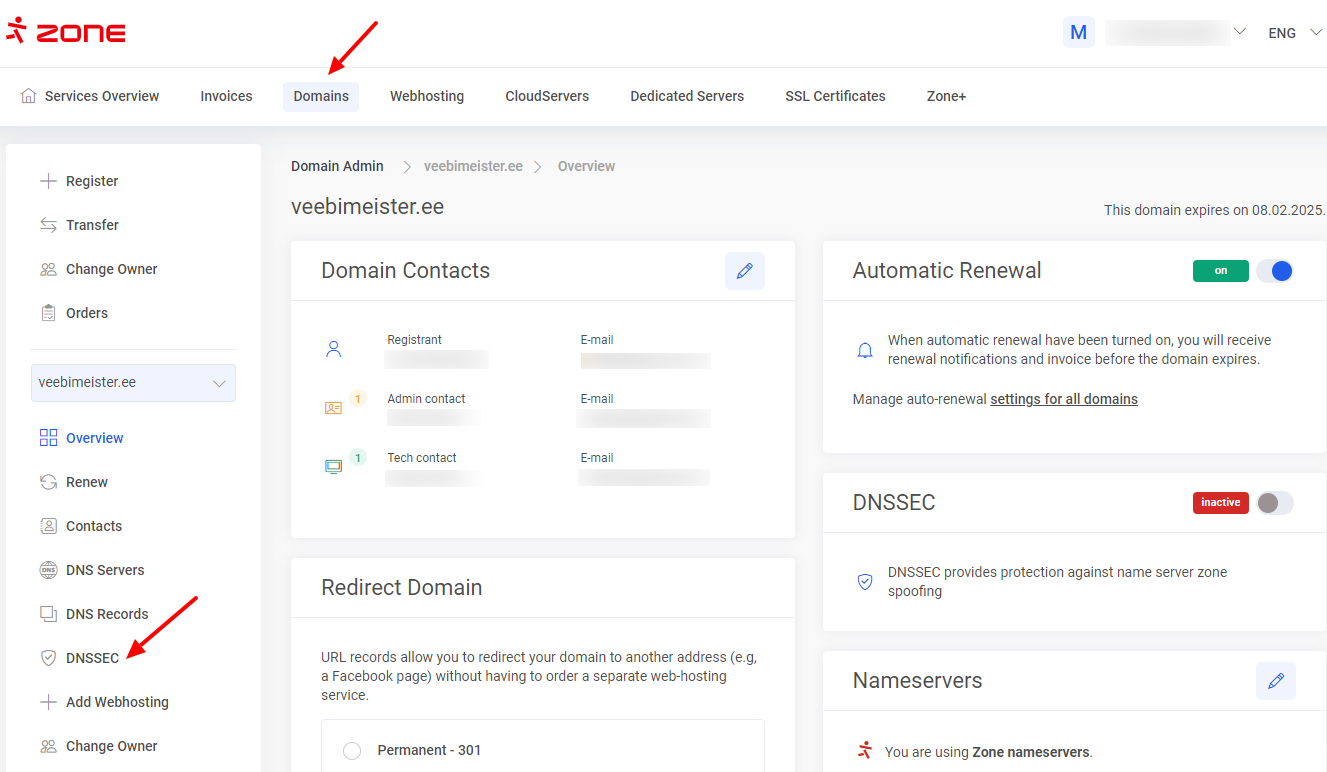Click the Nameservers edit pencil icon
This screenshot has width=1327, height=772.
pyautogui.click(x=1275, y=681)
